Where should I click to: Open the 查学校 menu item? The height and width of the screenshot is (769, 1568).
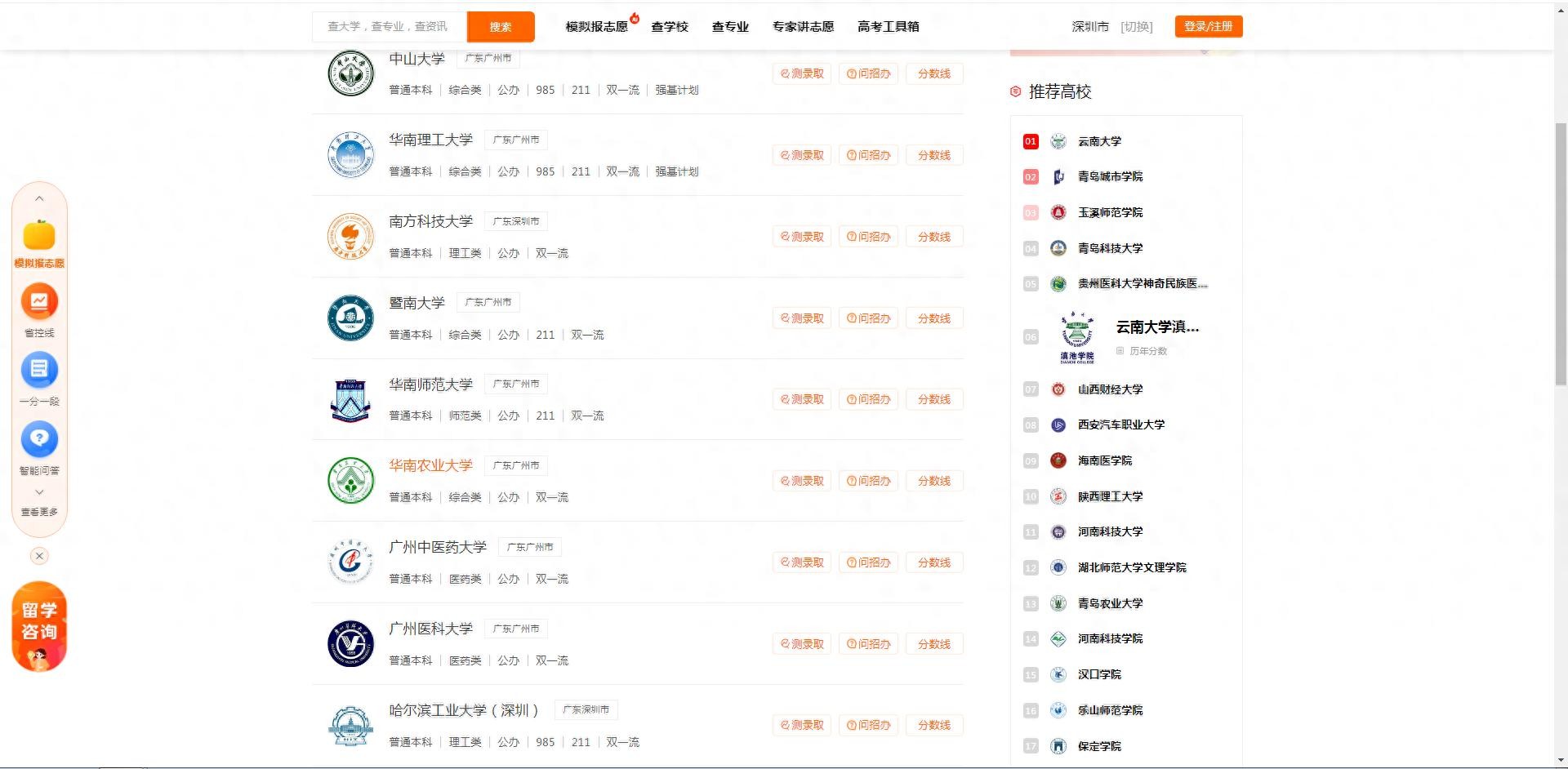(x=669, y=27)
